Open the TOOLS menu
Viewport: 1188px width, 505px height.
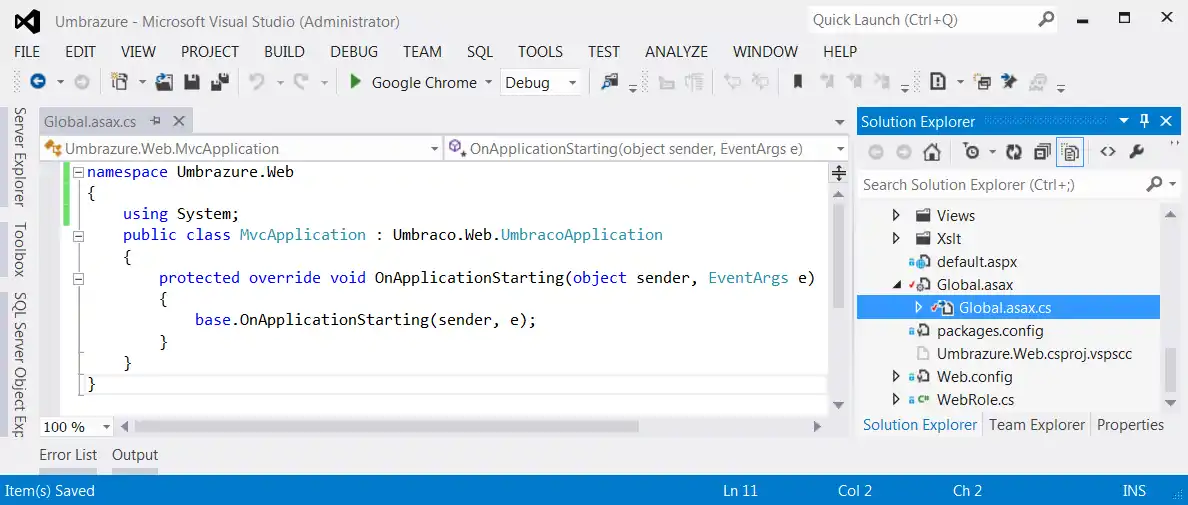tap(540, 51)
